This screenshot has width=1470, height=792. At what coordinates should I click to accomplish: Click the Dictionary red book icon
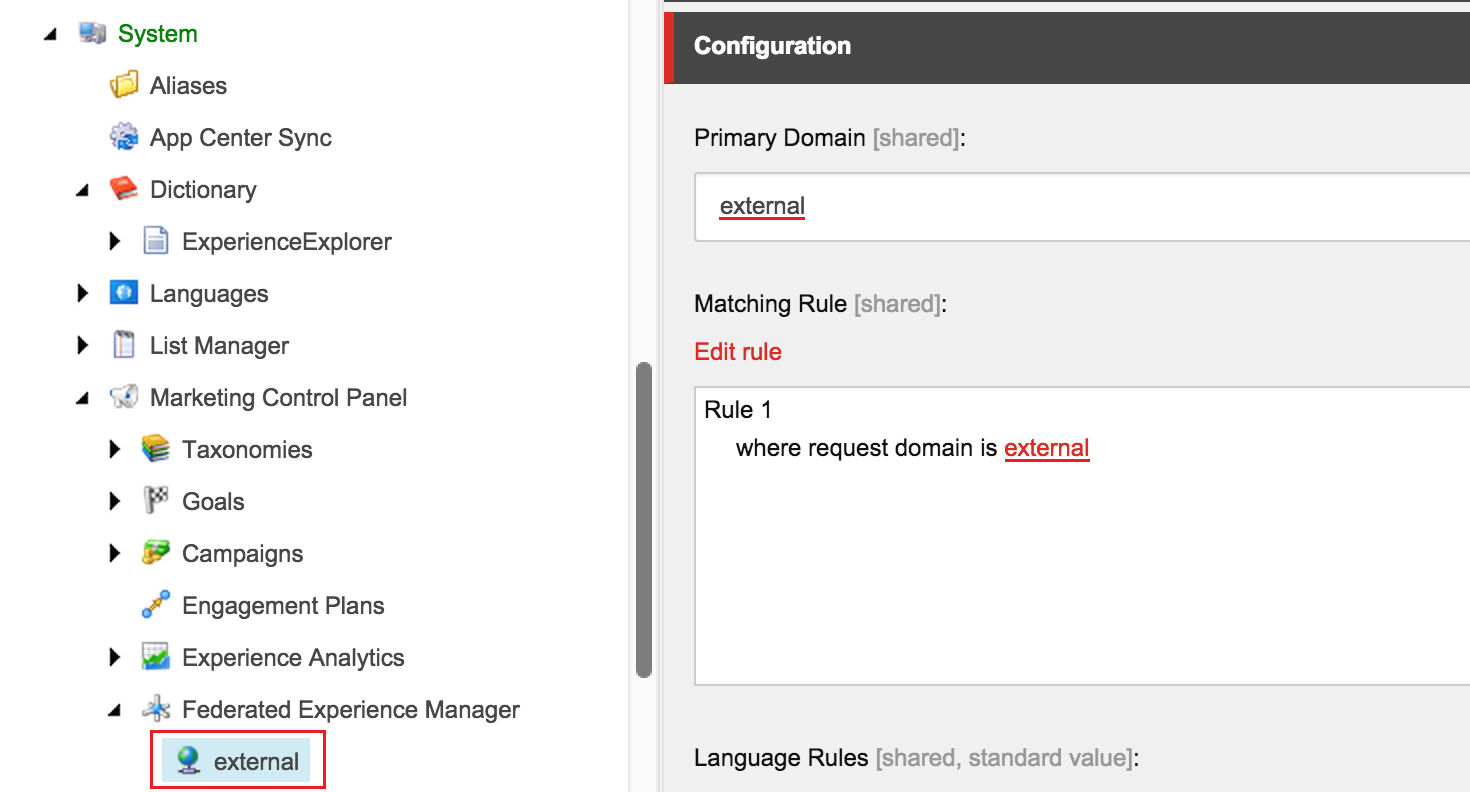pyautogui.click(x=124, y=189)
